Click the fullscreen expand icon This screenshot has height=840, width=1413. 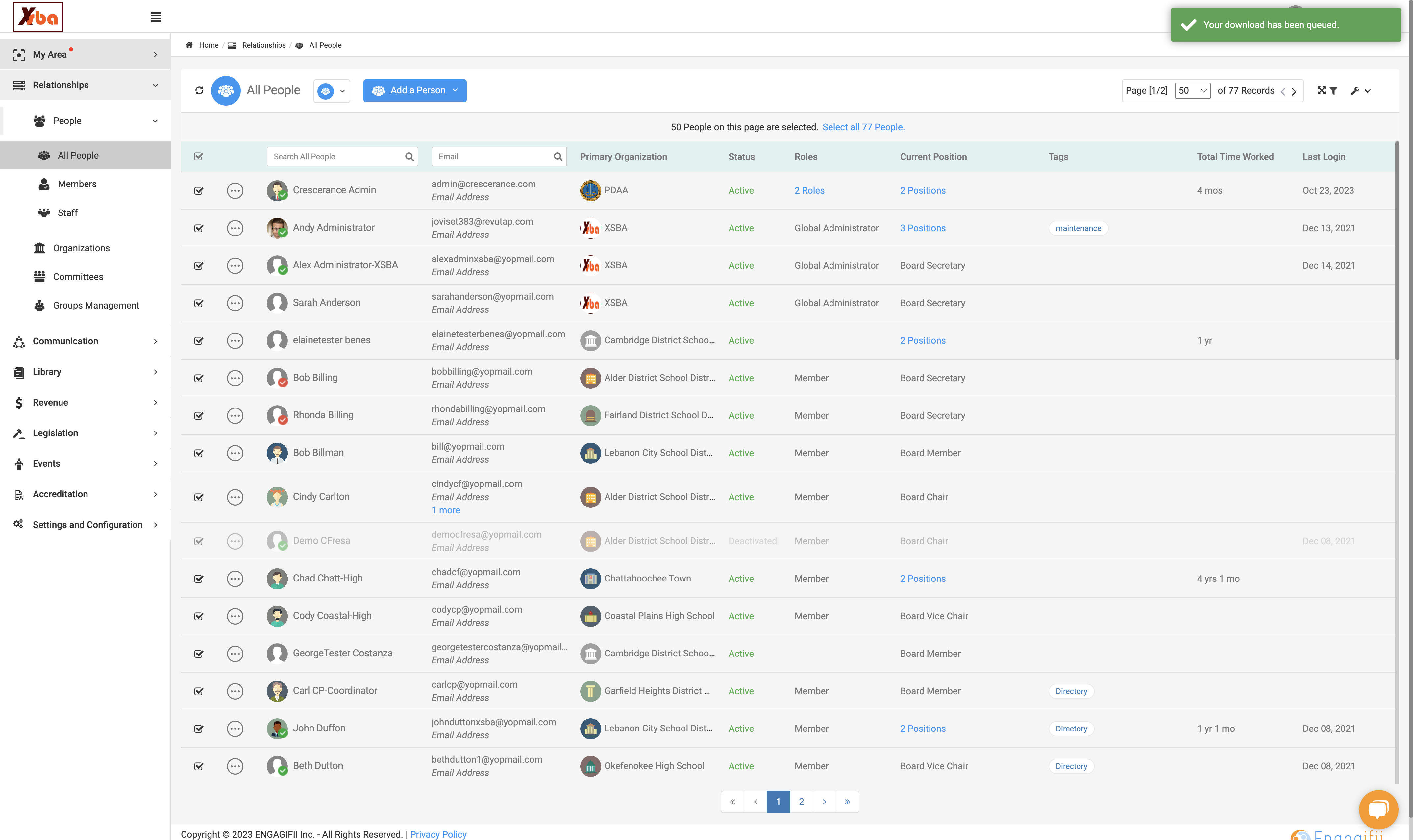coord(1321,90)
